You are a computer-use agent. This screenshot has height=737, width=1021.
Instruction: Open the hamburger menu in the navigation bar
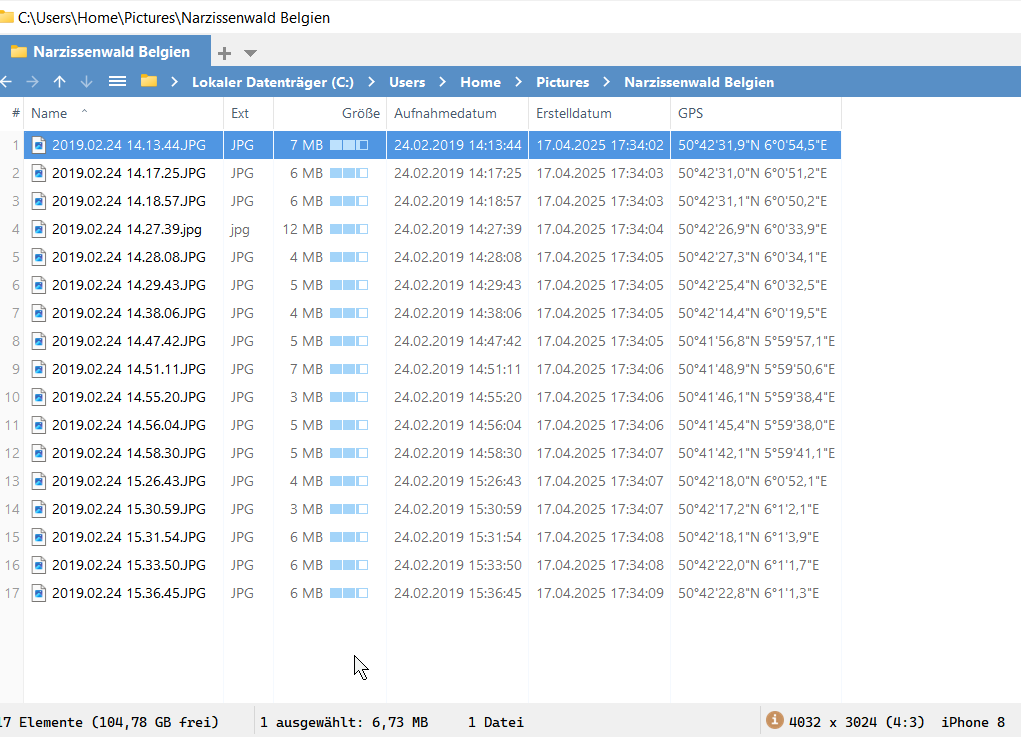pyautogui.click(x=117, y=82)
